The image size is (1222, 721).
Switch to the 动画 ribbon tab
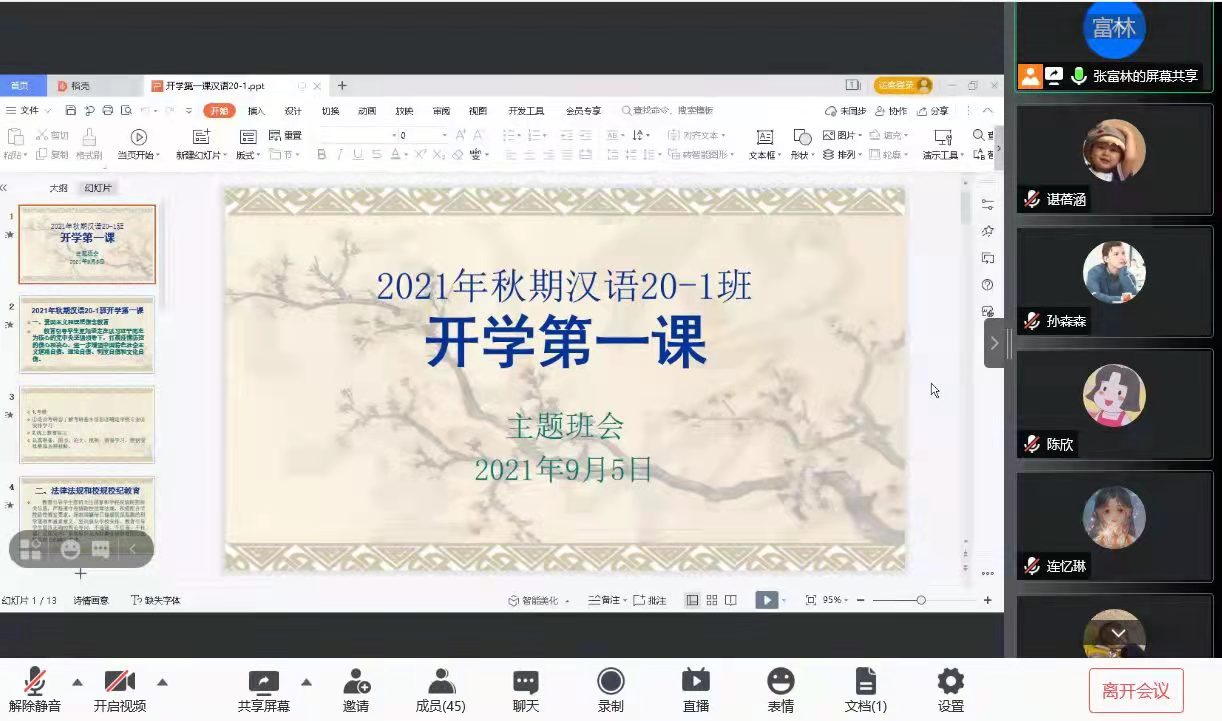367,111
